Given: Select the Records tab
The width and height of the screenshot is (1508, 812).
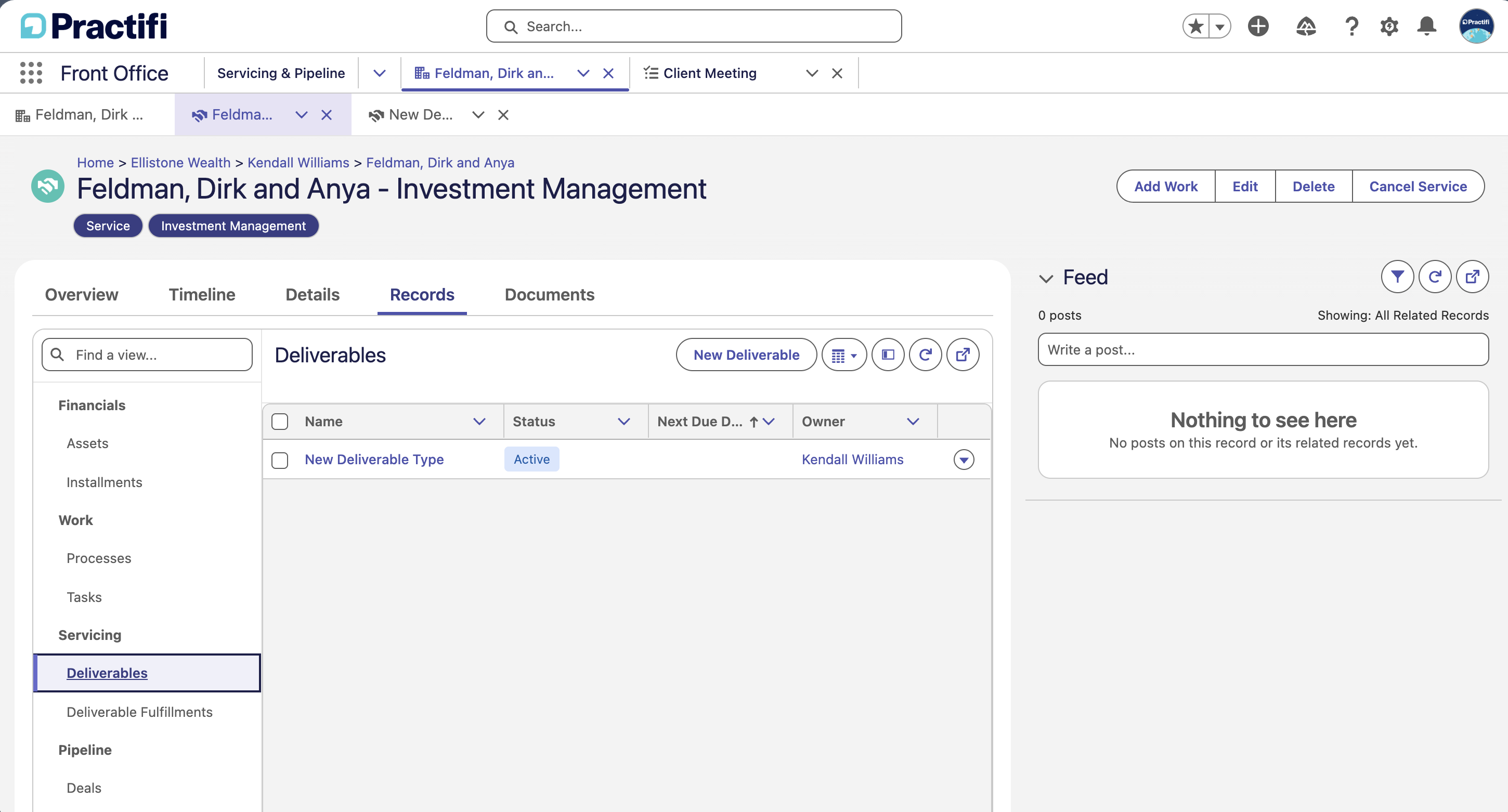Looking at the screenshot, I should [x=422, y=294].
